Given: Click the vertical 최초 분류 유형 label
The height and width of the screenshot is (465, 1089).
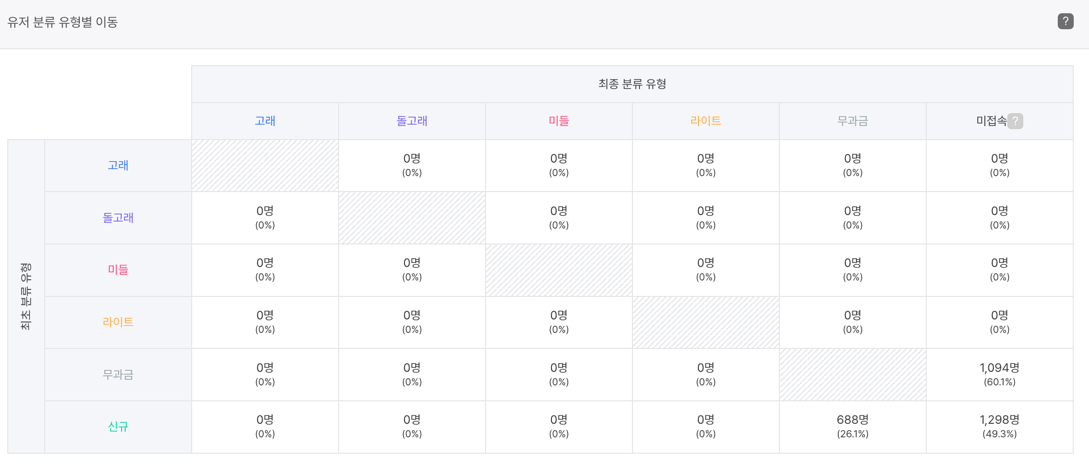Looking at the screenshot, I should click(26, 296).
